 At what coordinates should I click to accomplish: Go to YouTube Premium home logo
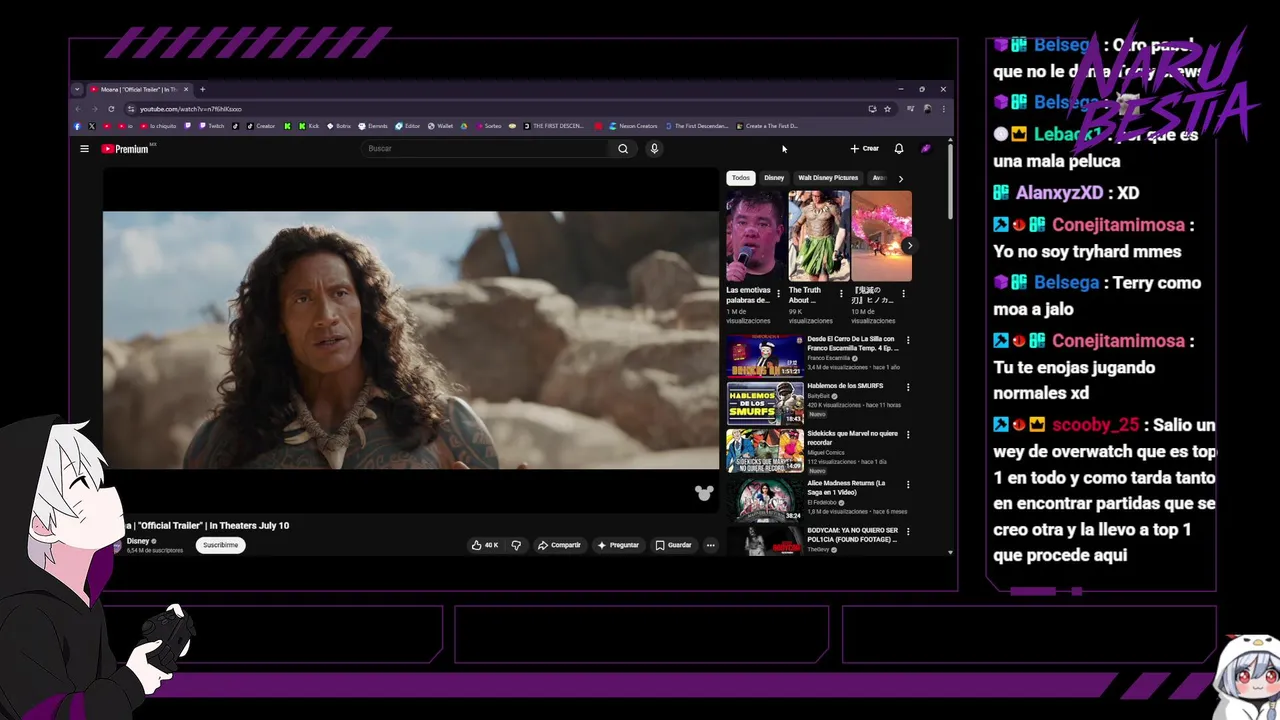(x=125, y=149)
